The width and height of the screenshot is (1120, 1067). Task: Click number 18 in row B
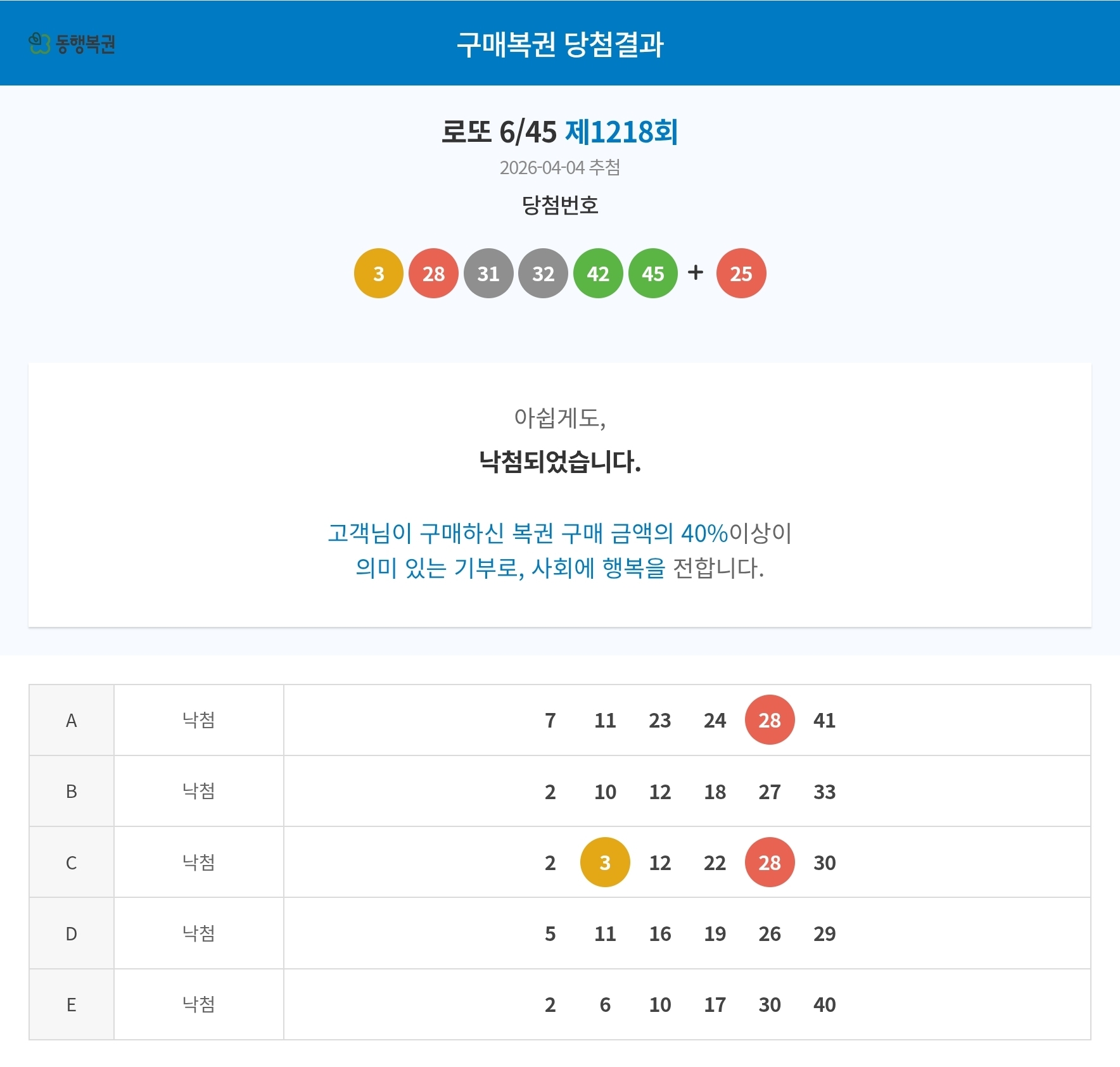[715, 792]
